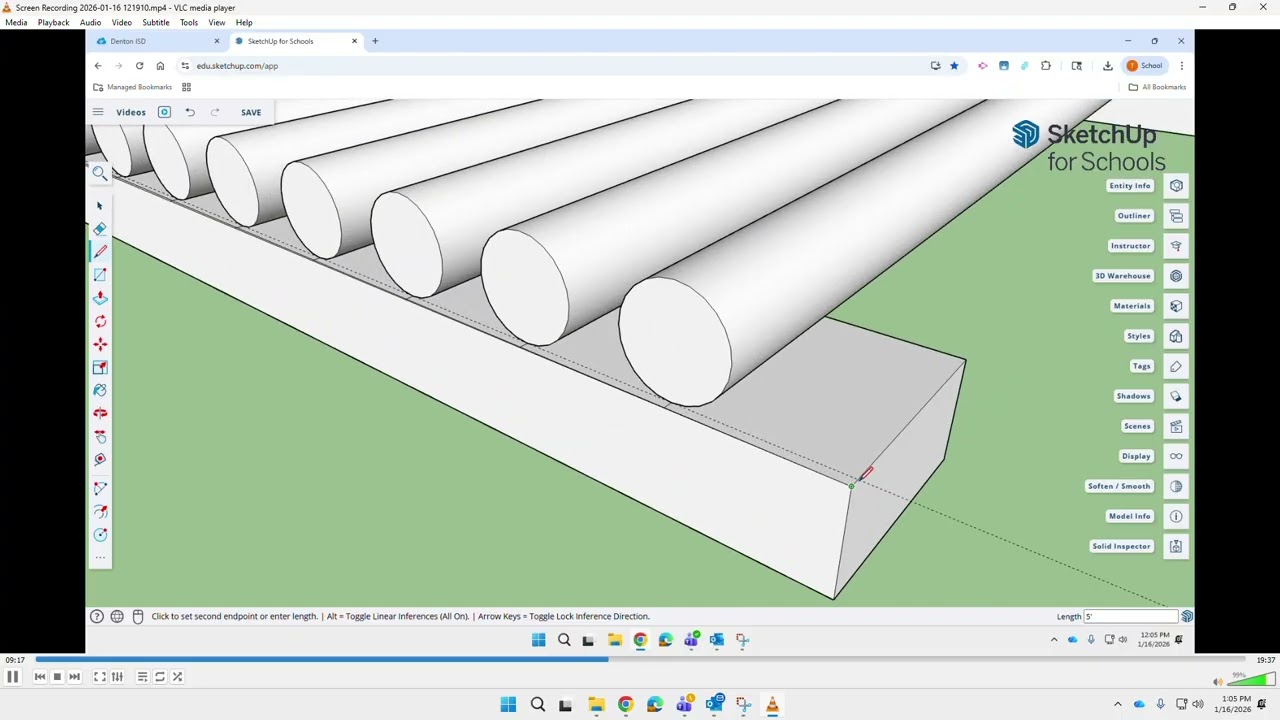Viewport: 1280px width, 720px height.
Task: Open the All Bookmarks folder
Action: point(1157,87)
